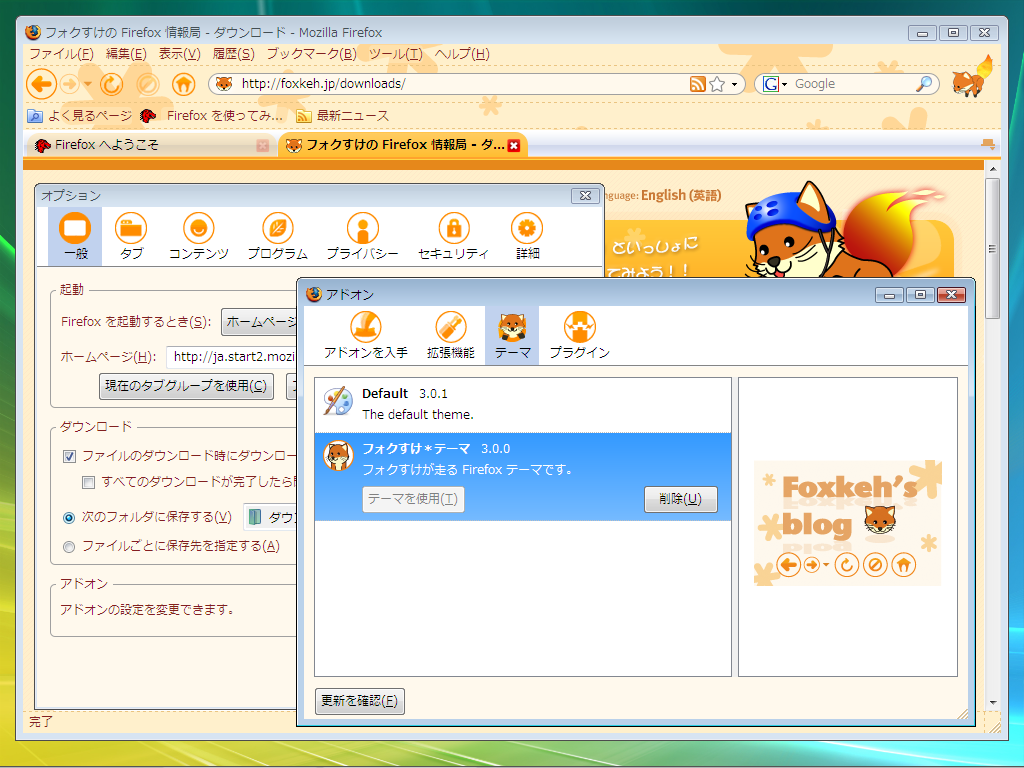Open the 表示 menu
Viewport: 1024px width, 768px height.
(180, 54)
